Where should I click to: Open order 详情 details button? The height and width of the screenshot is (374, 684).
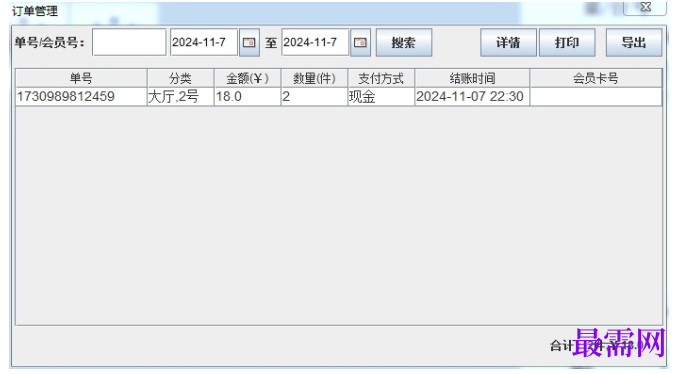tap(508, 42)
